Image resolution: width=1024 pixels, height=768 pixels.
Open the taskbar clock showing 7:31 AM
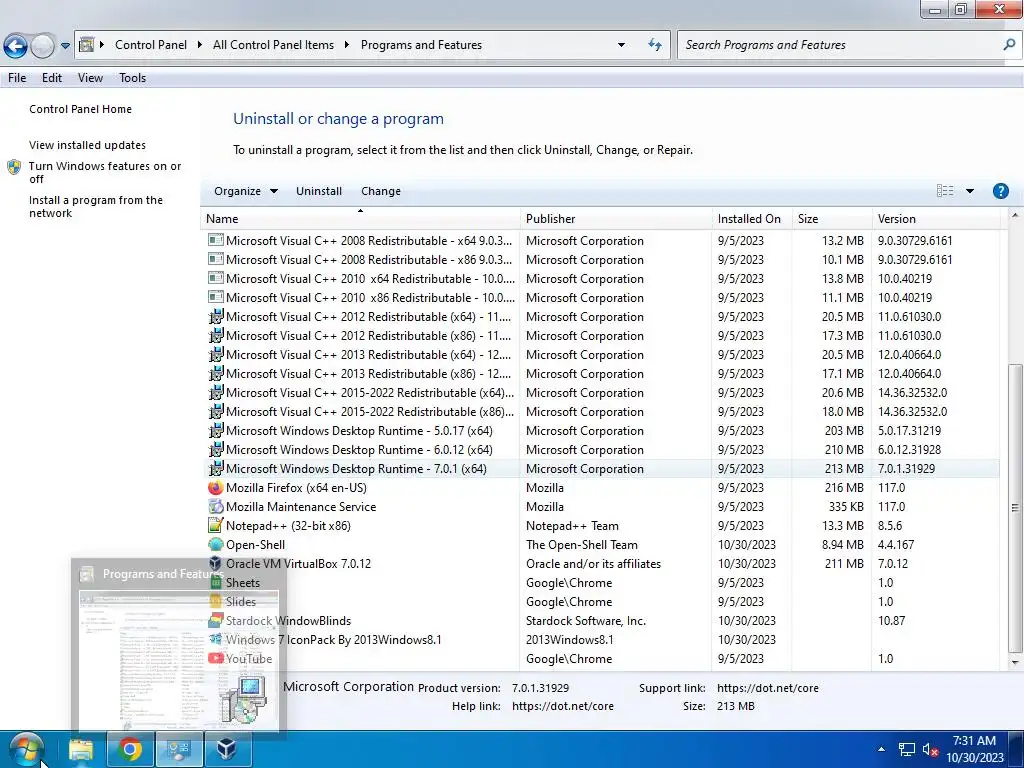coord(974,749)
